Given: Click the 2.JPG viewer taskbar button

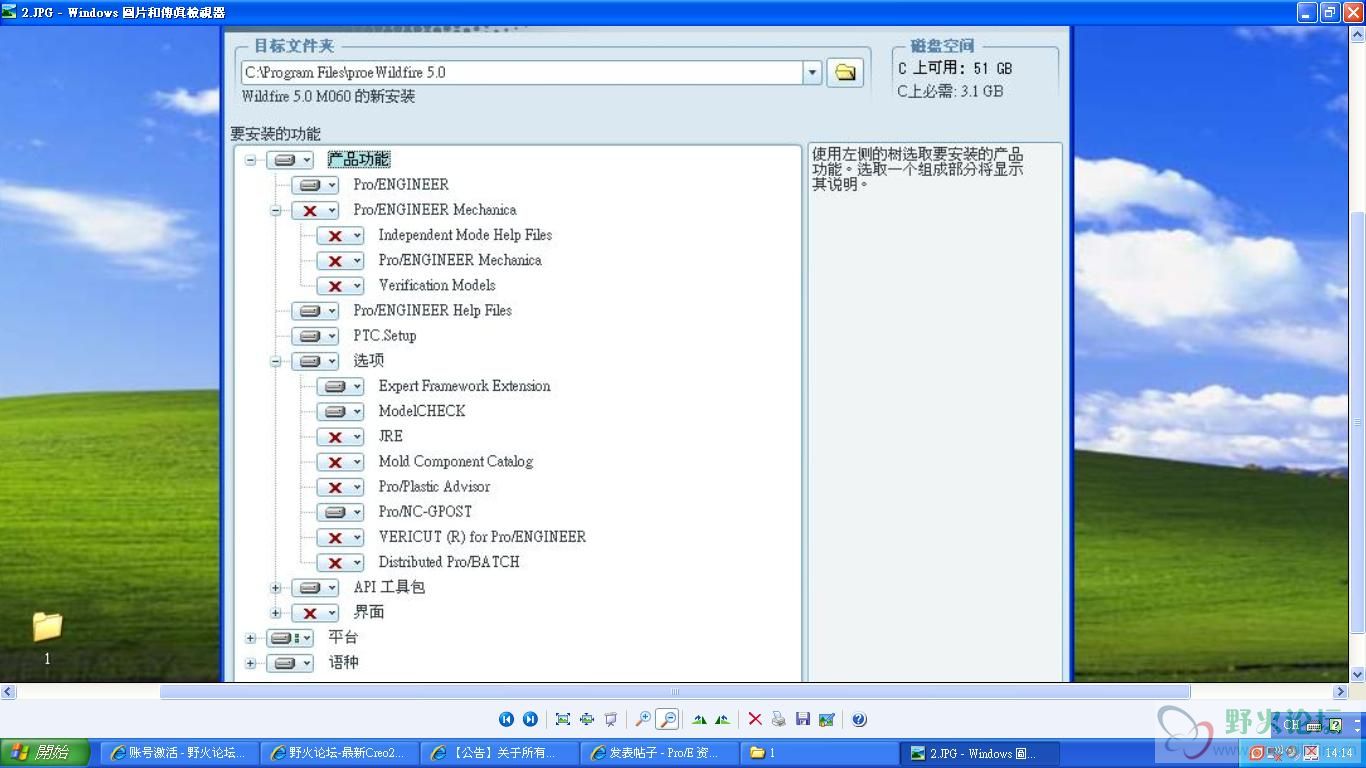Looking at the screenshot, I should (x=981, y=753).
